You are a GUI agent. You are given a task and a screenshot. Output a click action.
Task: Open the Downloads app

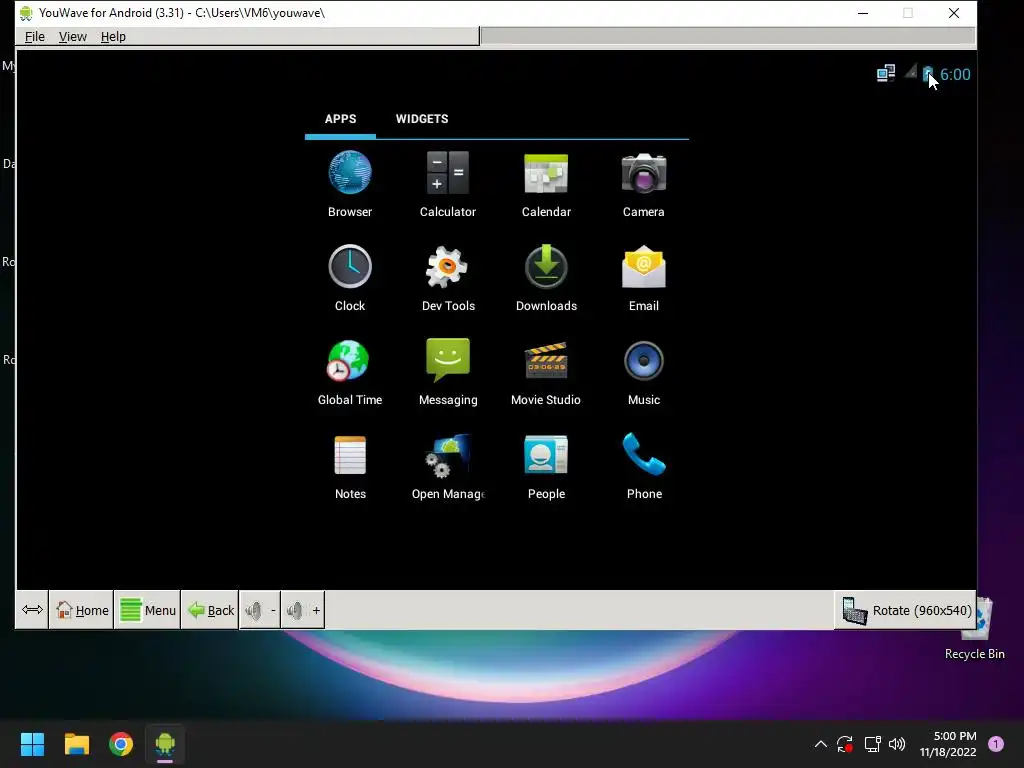tap(546, 278)
